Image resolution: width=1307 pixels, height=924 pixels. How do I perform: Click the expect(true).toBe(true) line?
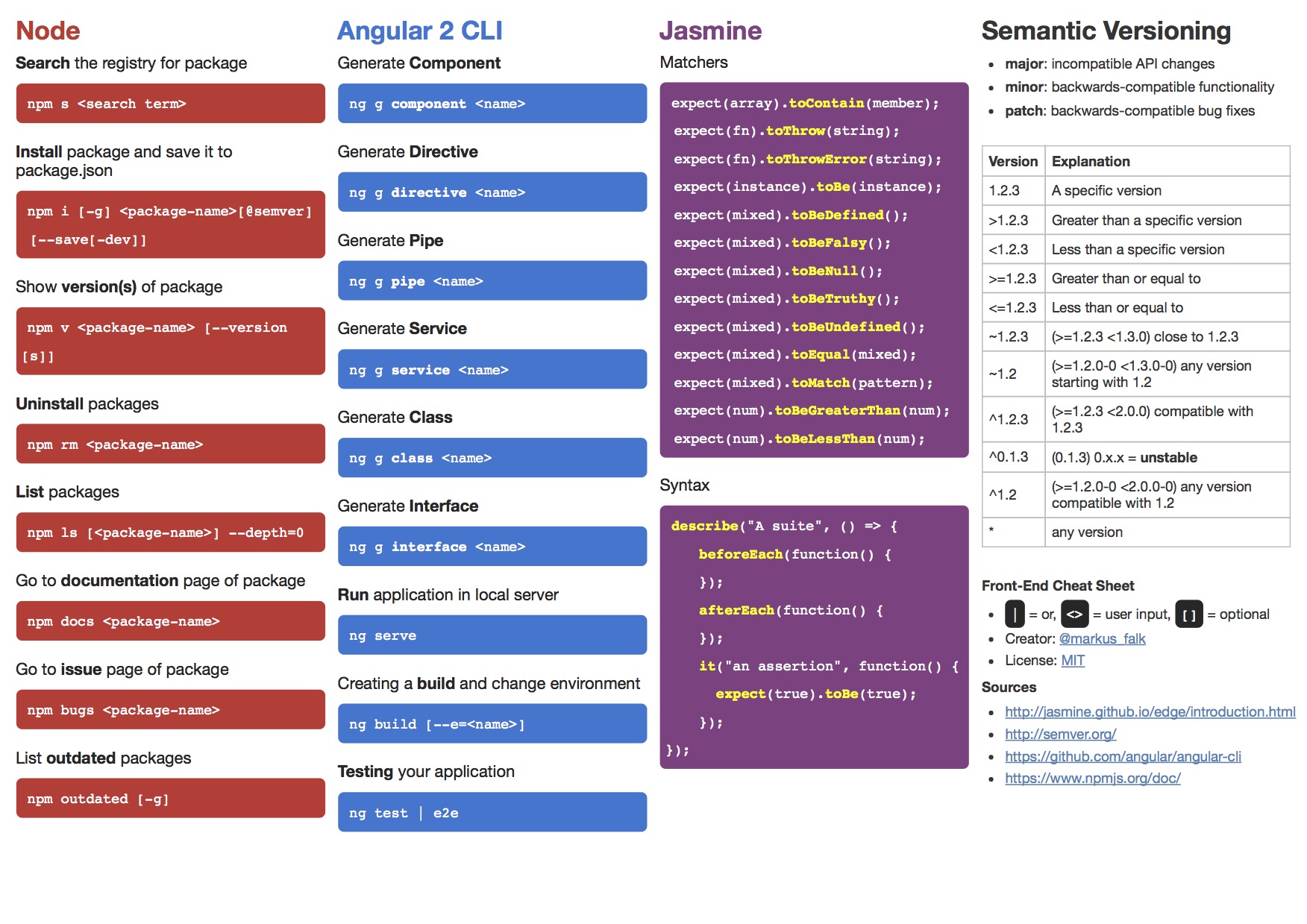816,694
